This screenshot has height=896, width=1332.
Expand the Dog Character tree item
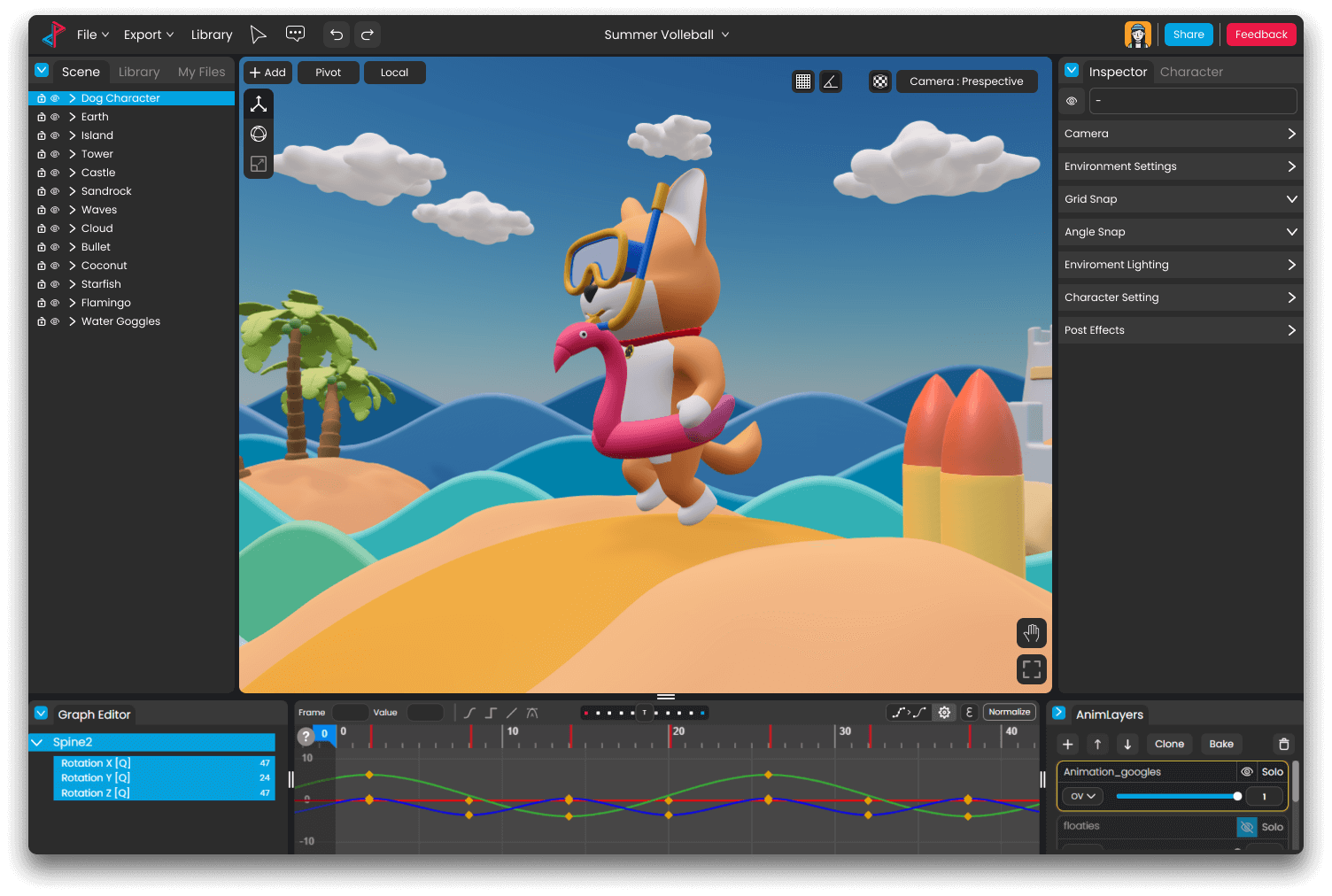(x=72, y=98)
